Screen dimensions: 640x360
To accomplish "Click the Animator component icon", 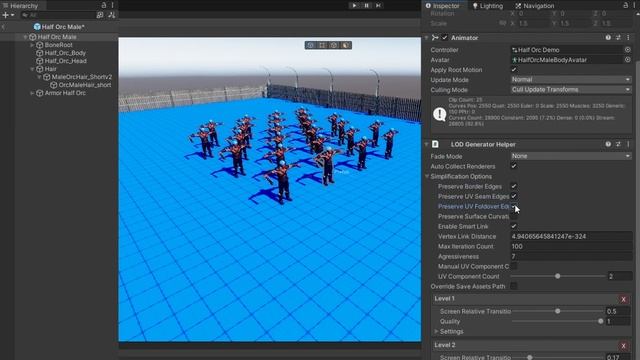I will click(x=435, y=38).
